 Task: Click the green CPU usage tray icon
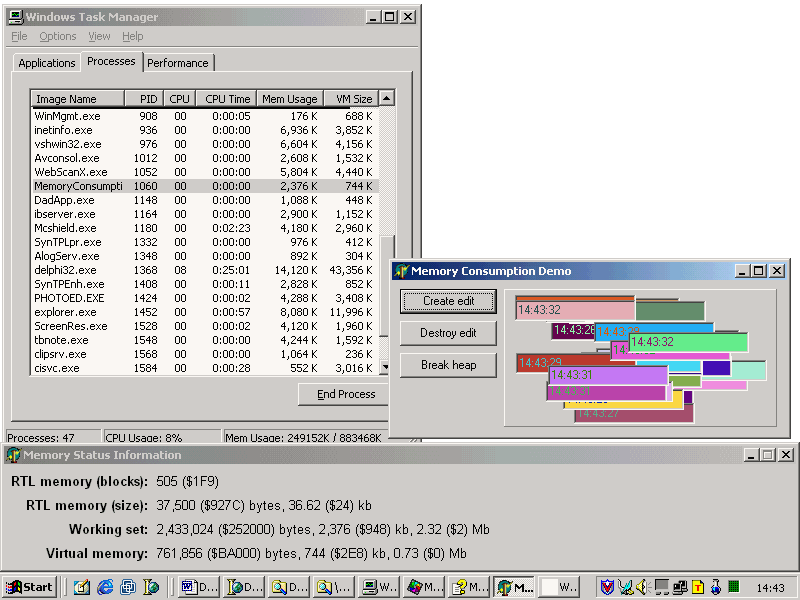coord(733,587)
